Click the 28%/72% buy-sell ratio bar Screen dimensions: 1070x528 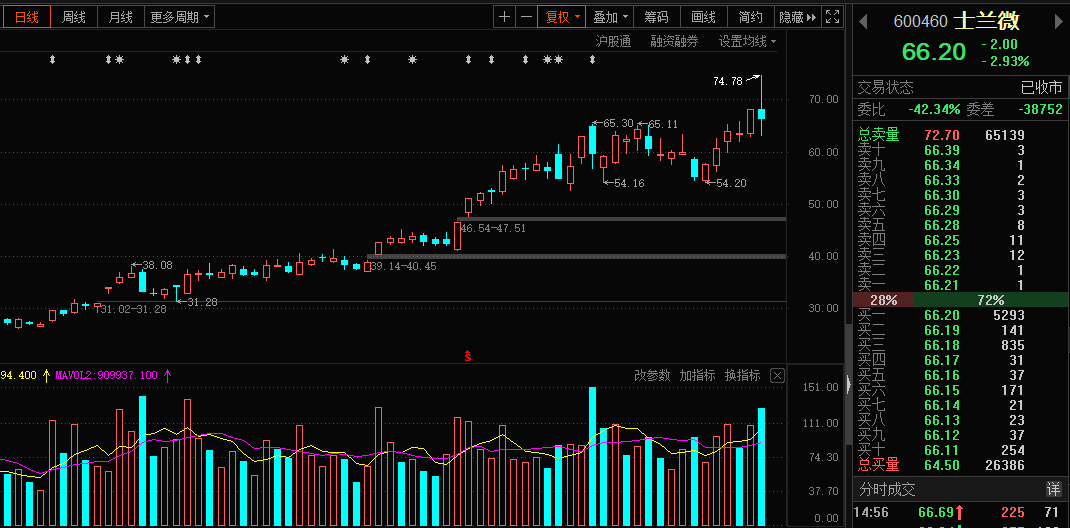(960, 300)
